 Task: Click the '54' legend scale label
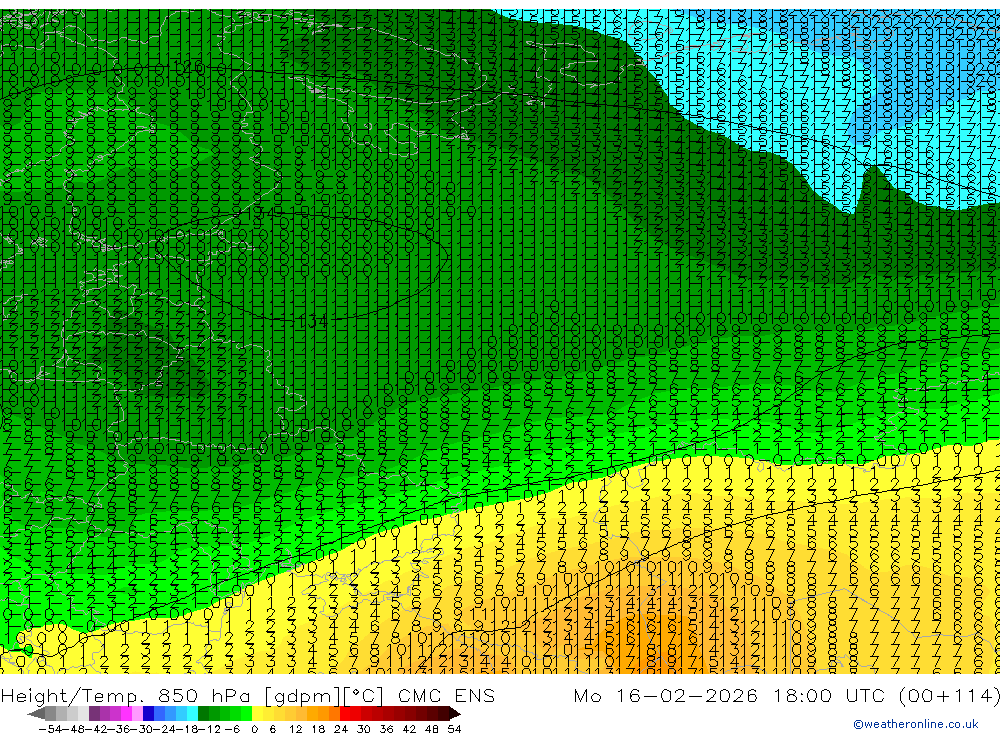tap(454, 729)
